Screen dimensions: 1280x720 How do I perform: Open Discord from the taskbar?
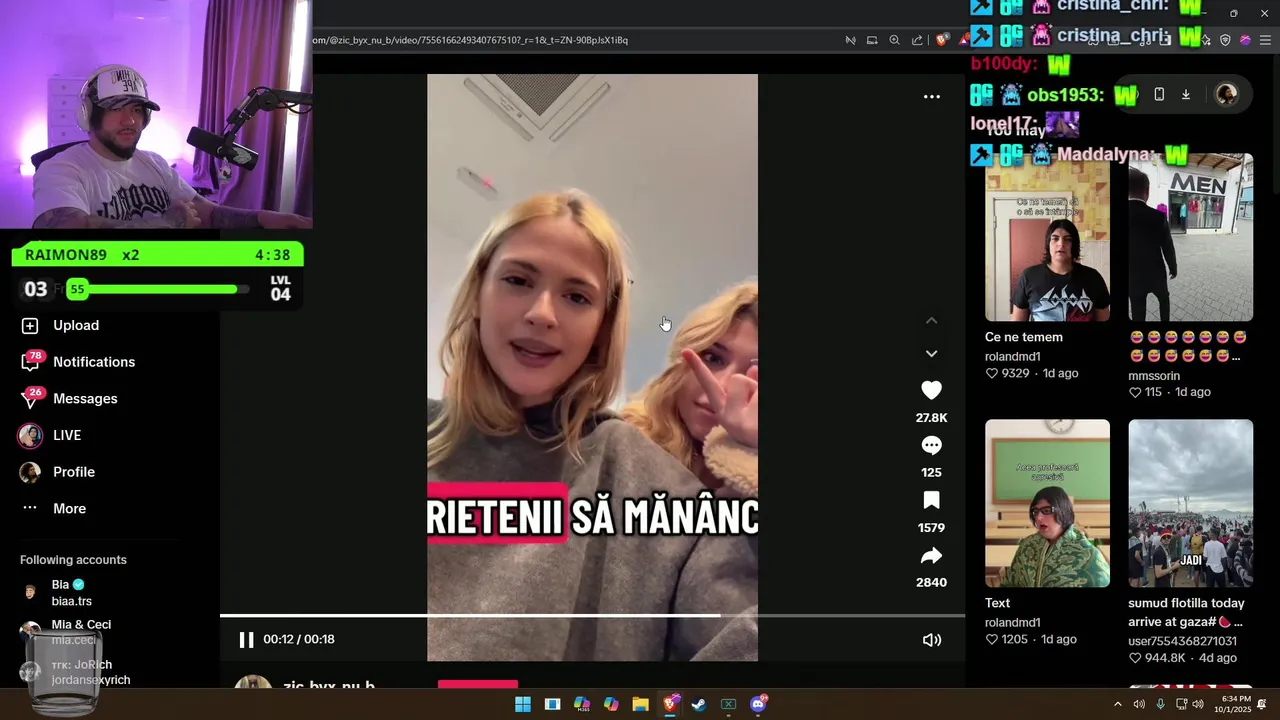[758, 704]
